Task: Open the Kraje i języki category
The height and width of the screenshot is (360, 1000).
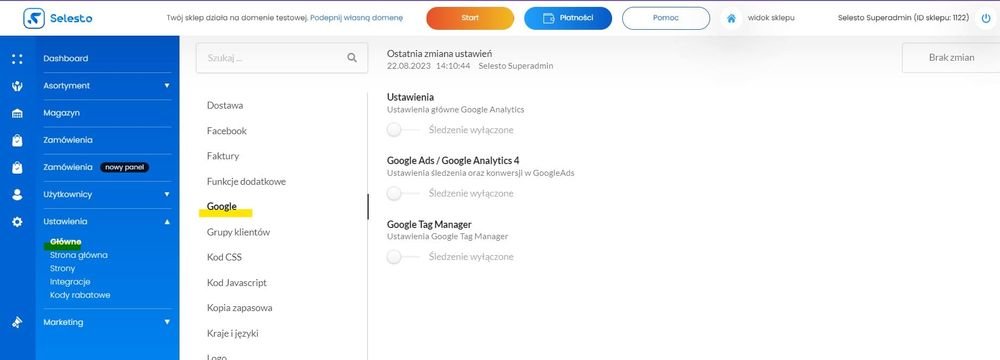Action: click(x=232, y=333)
